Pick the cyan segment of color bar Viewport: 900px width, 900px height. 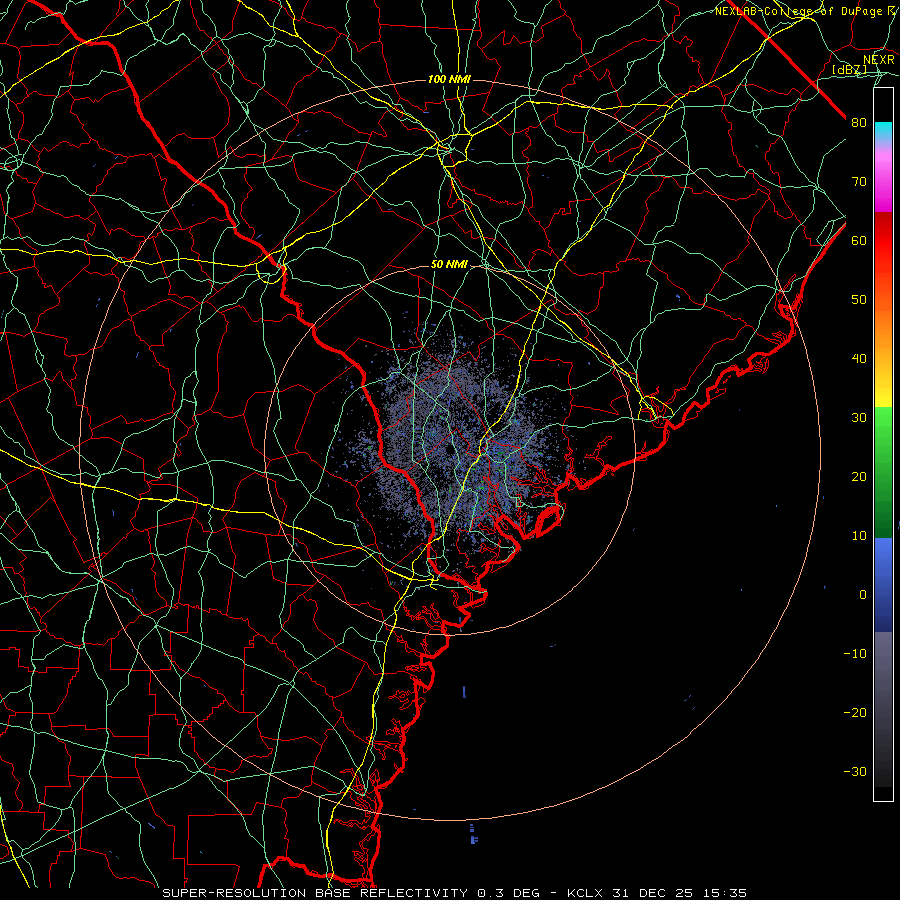tap(883, 132)
